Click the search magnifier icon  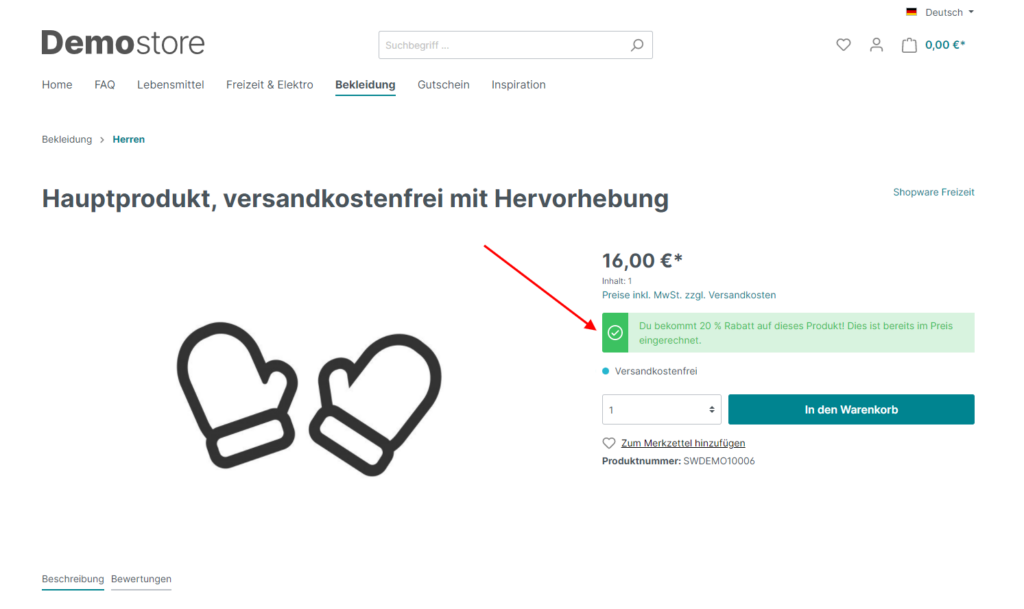pos(637,45)
